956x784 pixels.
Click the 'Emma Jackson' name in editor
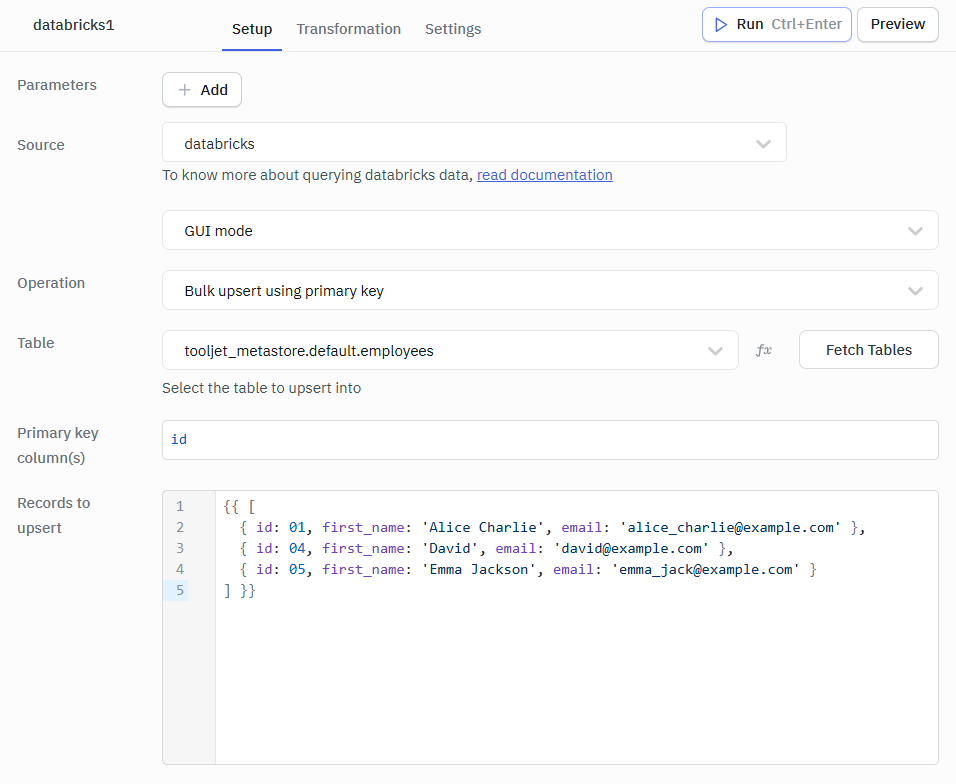pyautogui.click(x=479, y=569)
